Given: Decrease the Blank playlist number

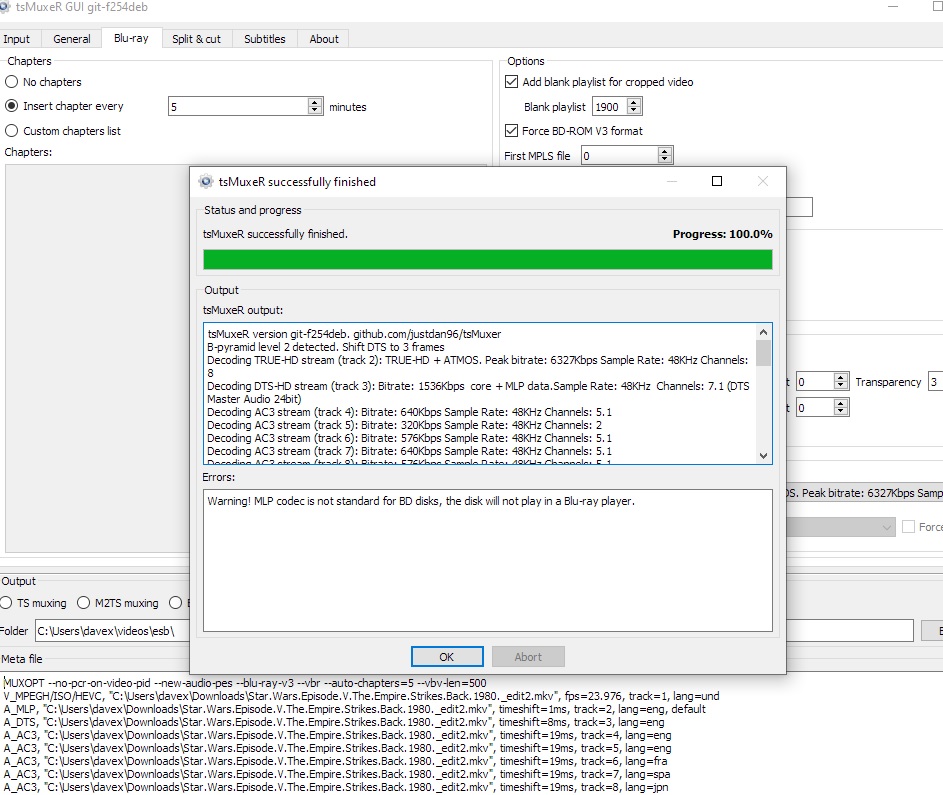Looking at the screenshot, I should click(634, 110).
